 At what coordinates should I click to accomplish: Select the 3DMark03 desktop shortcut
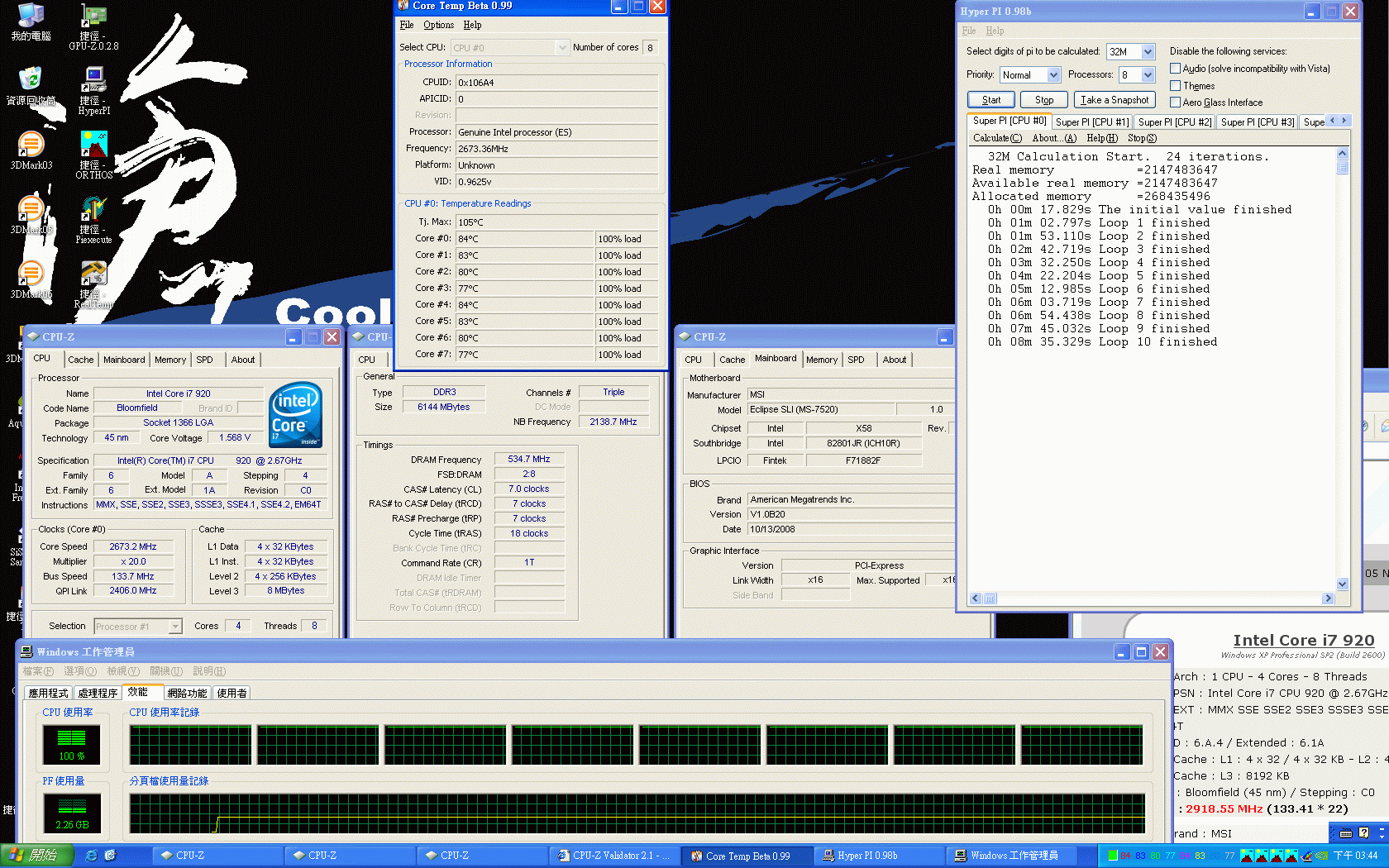click(x=31, y=150)
